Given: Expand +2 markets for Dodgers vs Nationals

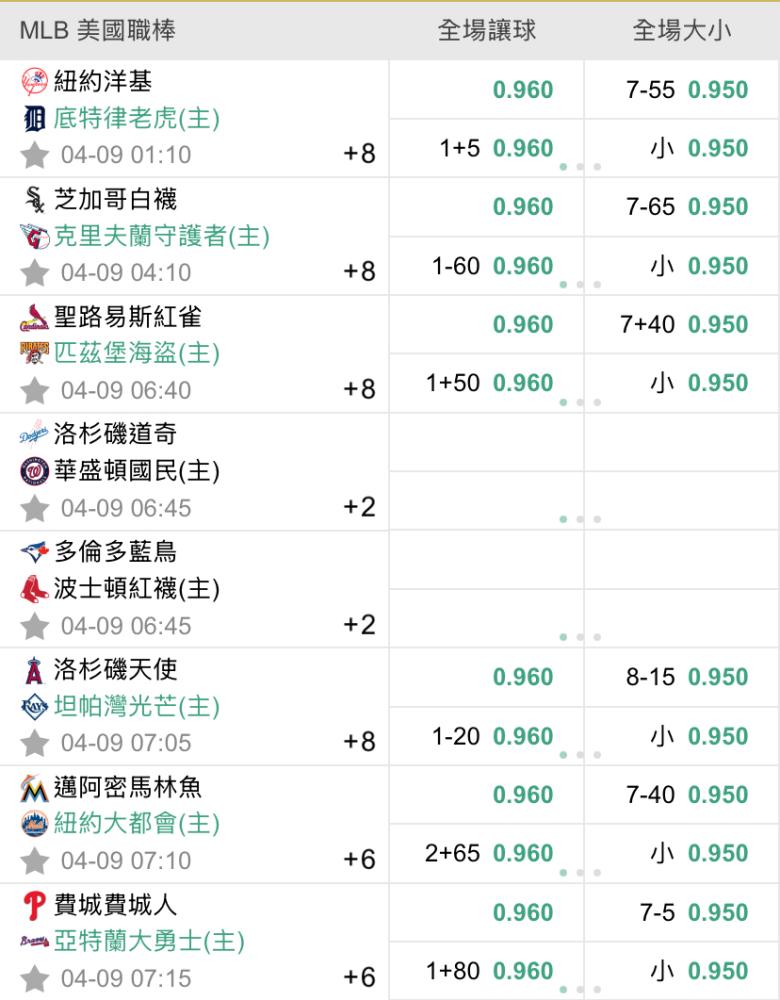Looking at the screenshot, I should 359,507.
